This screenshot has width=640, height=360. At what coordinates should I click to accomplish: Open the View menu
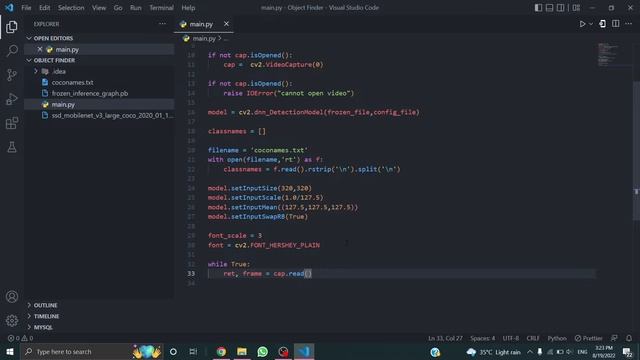coord(99,8)
